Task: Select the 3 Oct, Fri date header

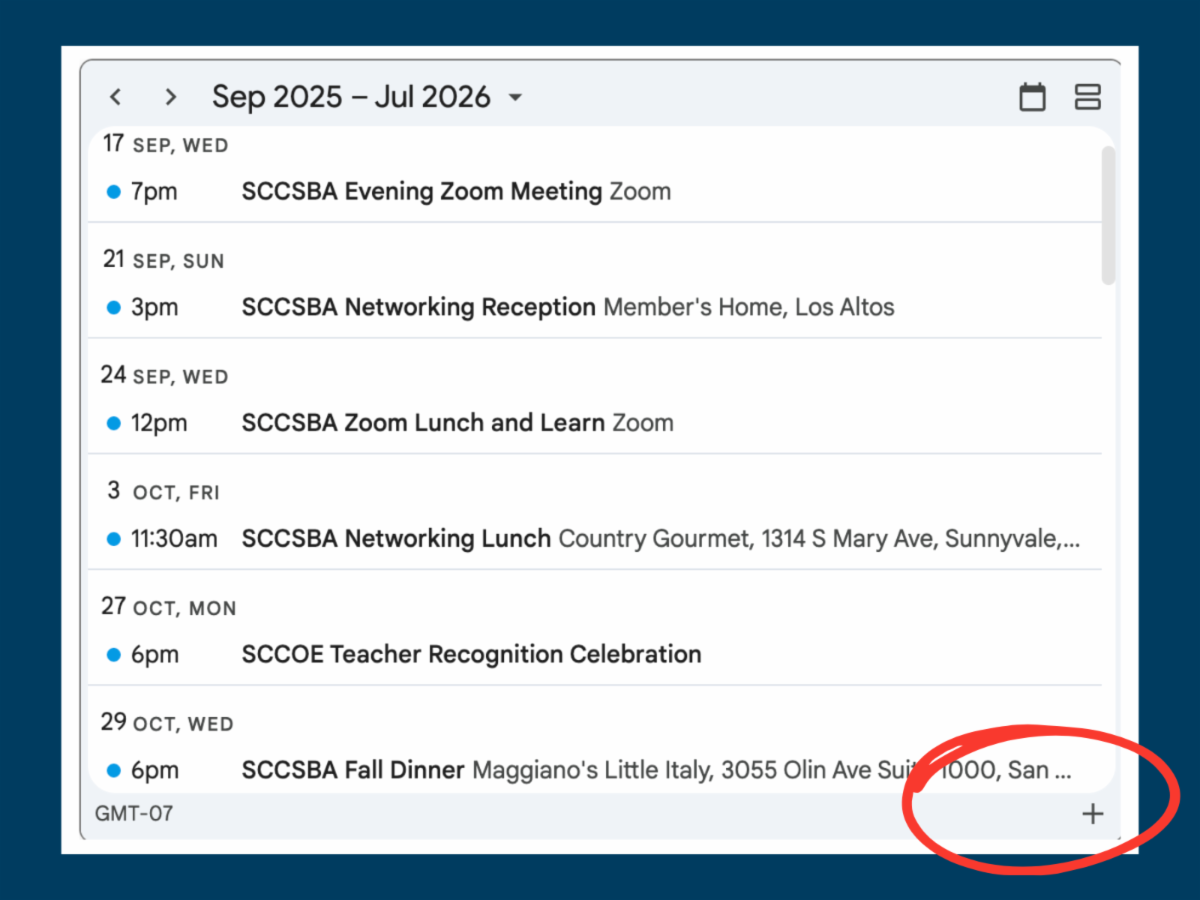Action: coord(163,492)
